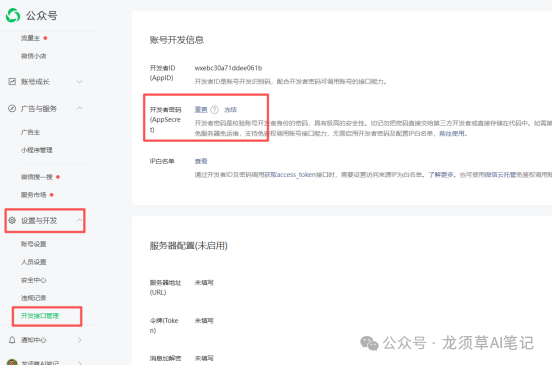Go to 人员设置
Viewport: 552px width, 365px height.
click(33, 262)
